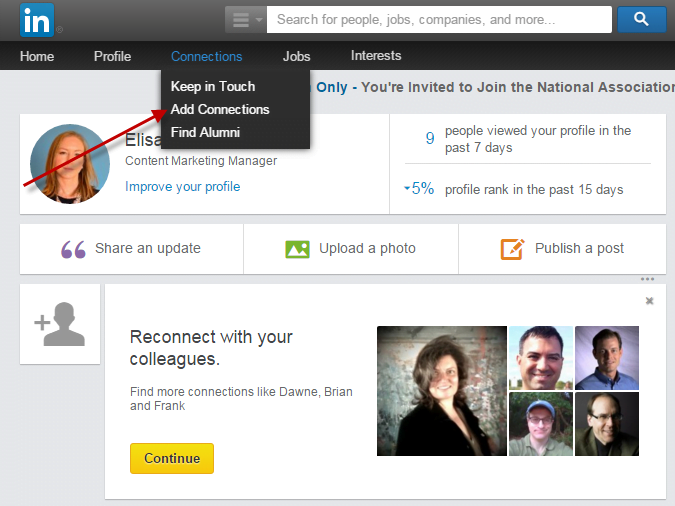Screen dimensions: 675x506
Task: Click Upload a photo text
Action: (x=367, y=248)
